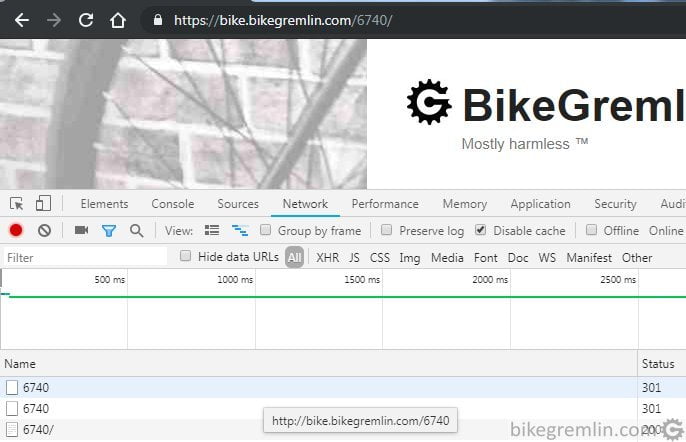Click the BikeGremlin gear logo
686x442 pixels.
(429, 102)
